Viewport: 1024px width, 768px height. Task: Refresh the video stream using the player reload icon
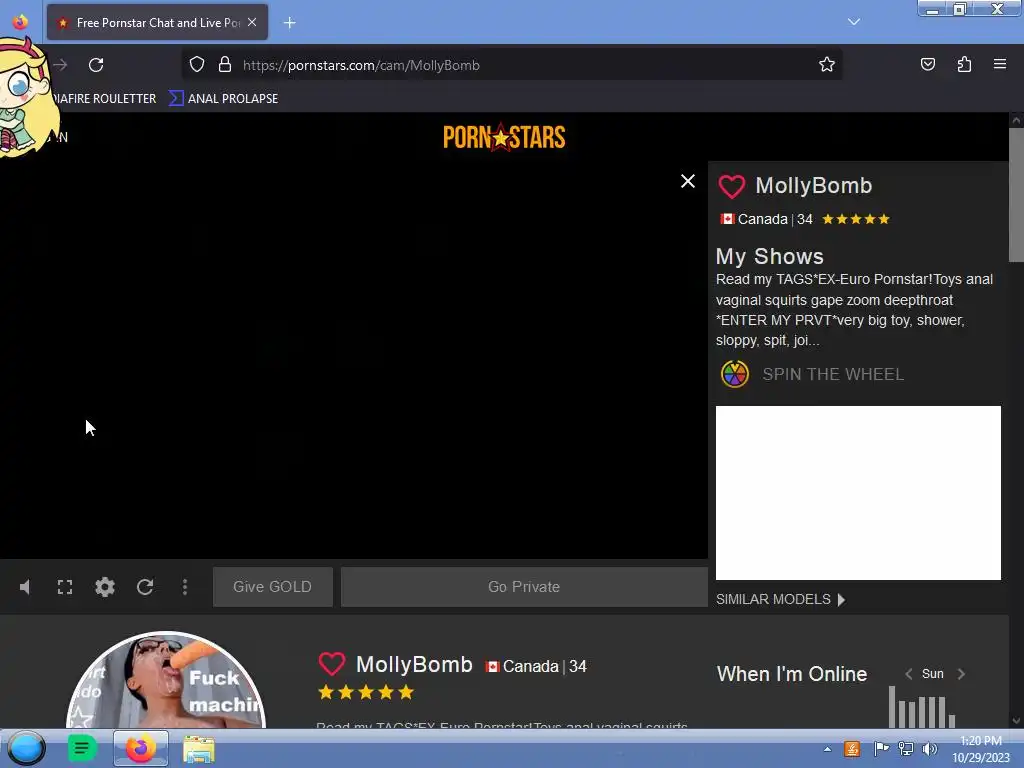(x=145, y=587)
